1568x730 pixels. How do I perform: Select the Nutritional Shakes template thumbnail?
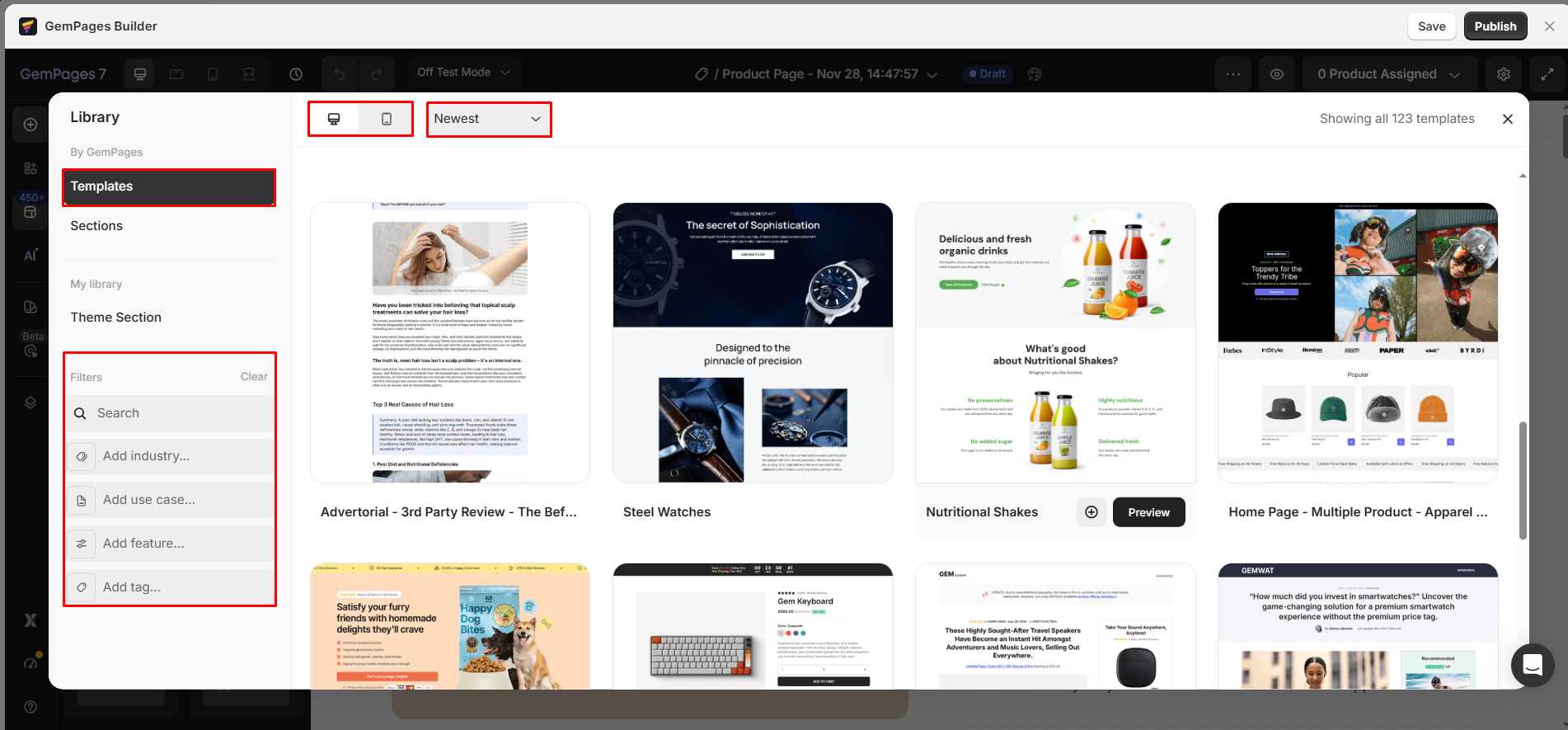(1055, 343)
